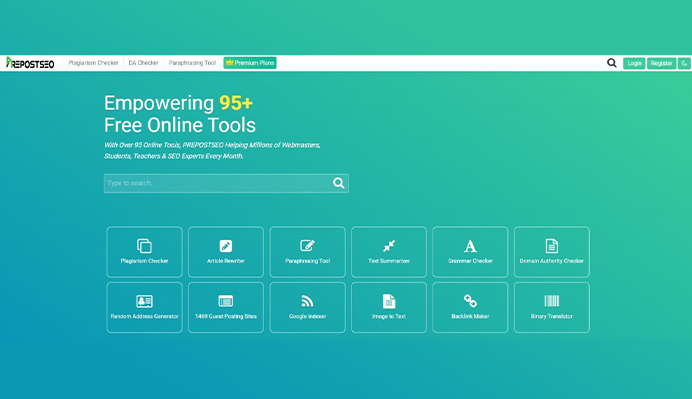The width and height of the screenshot is (692, 399).
Task: Click the Premium Plans button
Action: point(250,63)
